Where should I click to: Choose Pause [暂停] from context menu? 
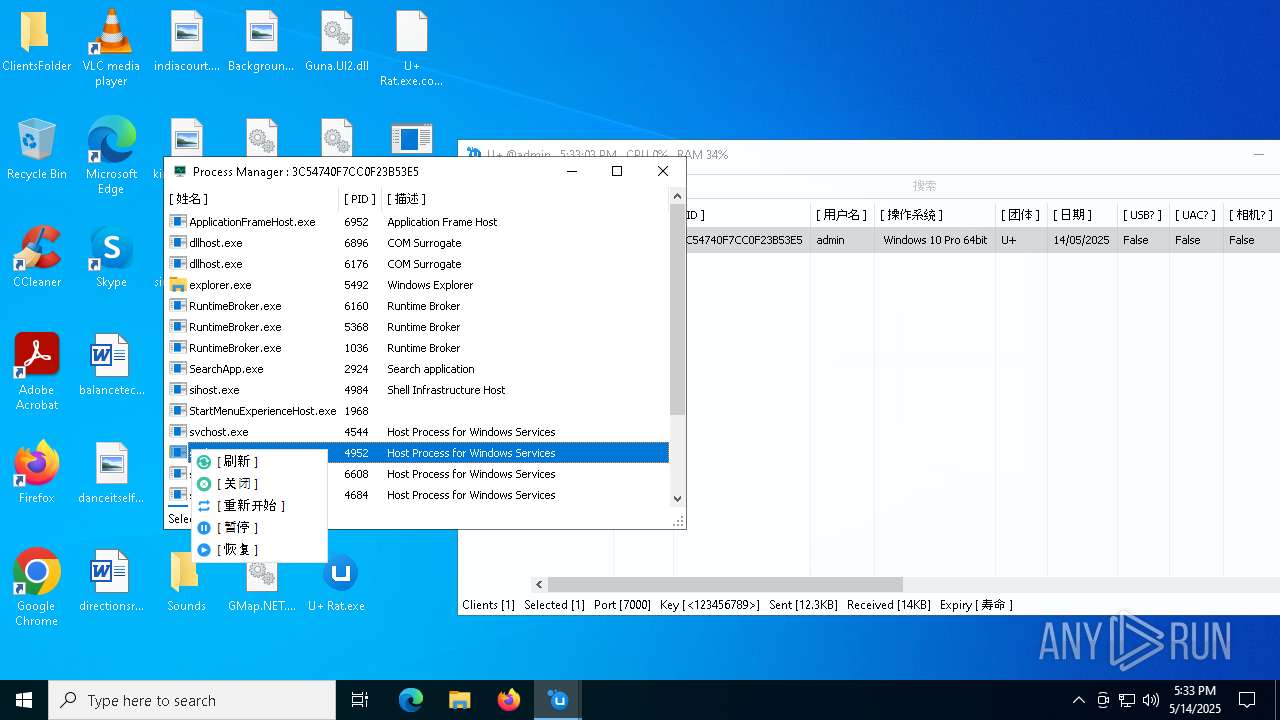(258, 528)
